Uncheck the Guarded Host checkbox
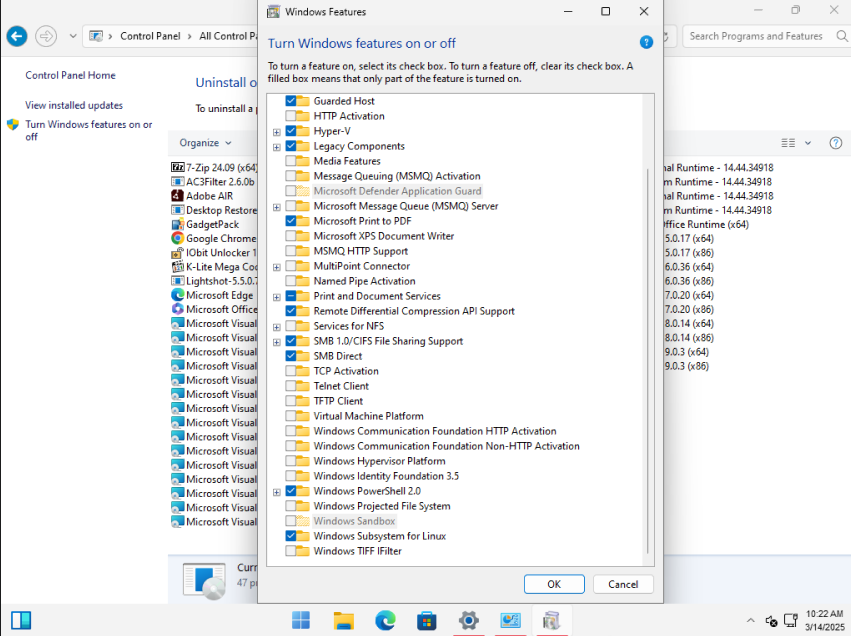Image resolution: width=851 pixels, height=636 pixels. point(291,101)
